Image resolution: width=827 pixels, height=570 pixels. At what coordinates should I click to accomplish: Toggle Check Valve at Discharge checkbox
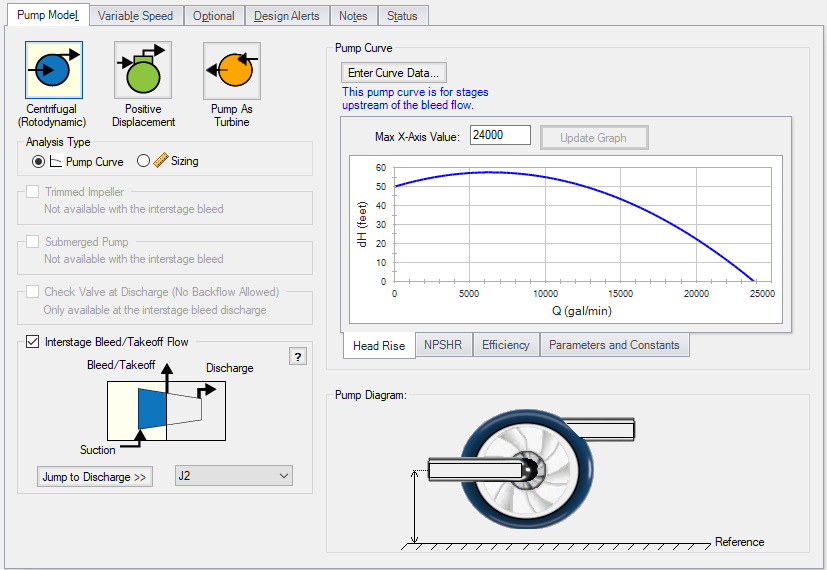point(33,292)
